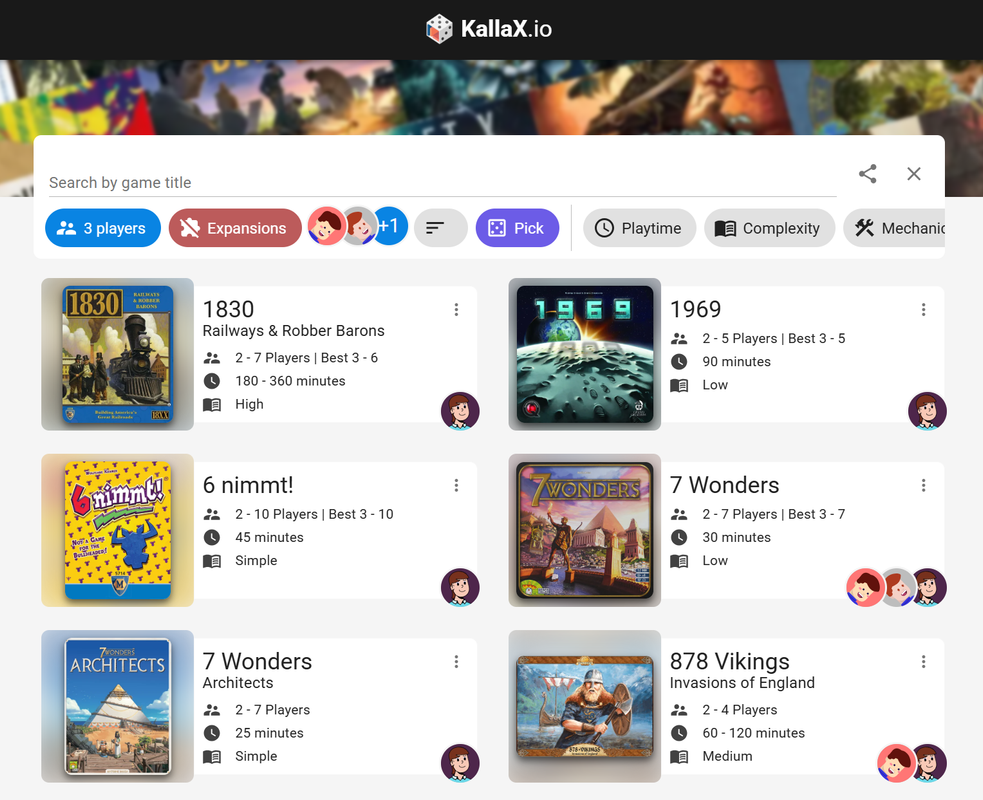Open the three-dot menu for 7 Wonders
Image resolution: width=983 pixels, height=800 pixels.
click(923, 485)
